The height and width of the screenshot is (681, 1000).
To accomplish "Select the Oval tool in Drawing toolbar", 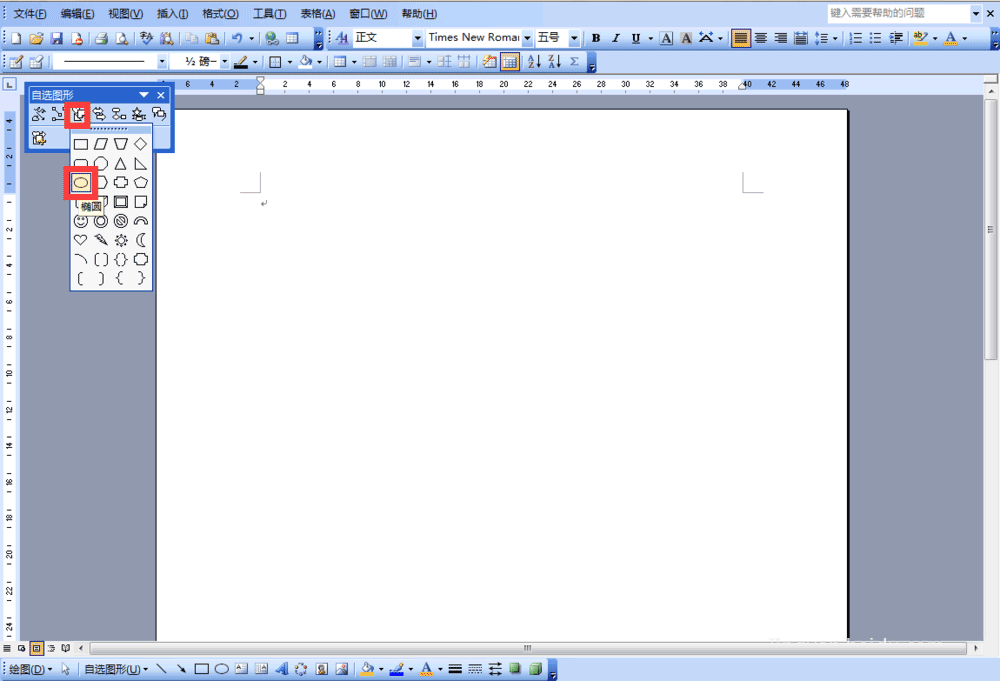I will coord(221,669).
